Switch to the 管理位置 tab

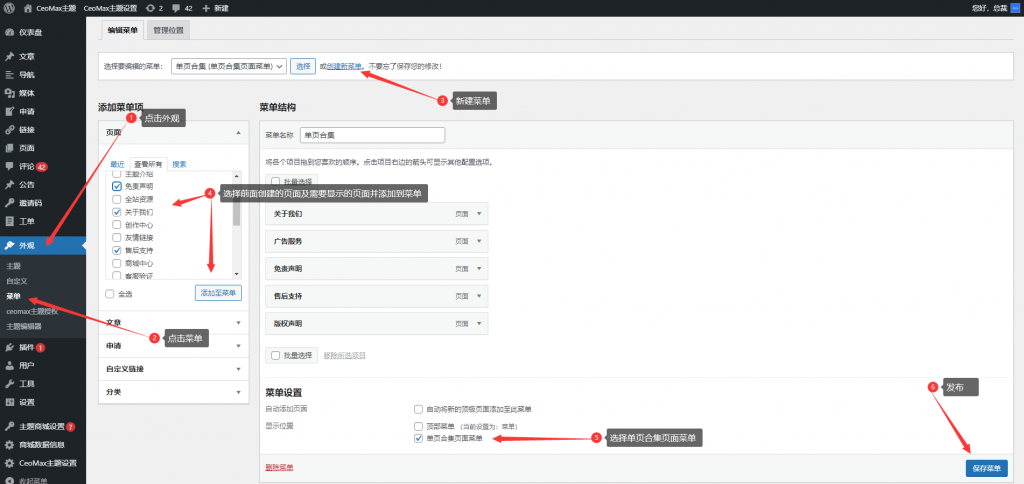point(173,30)
